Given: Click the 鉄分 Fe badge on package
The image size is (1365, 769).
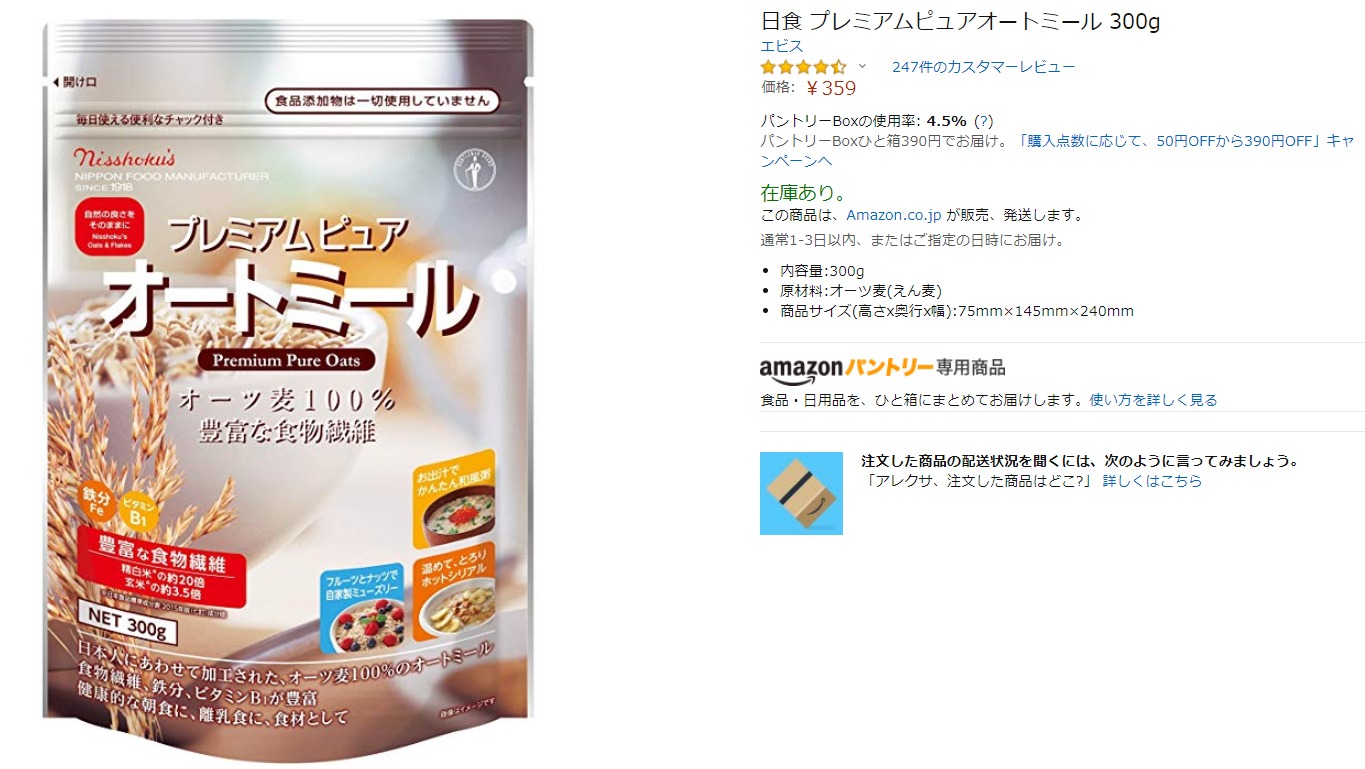Looking at the screenshot, I should pos(97,503).
